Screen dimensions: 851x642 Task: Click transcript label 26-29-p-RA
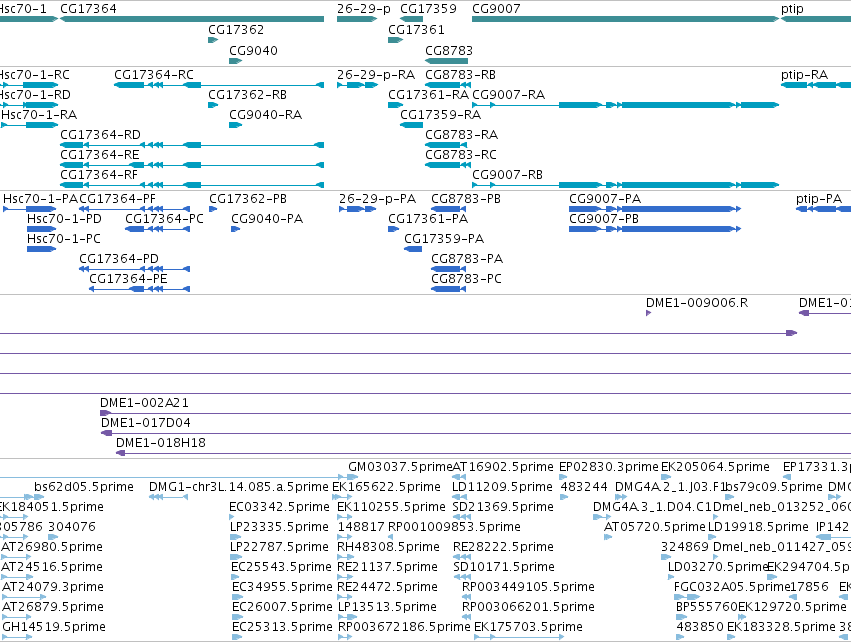[x=376, y=74]
